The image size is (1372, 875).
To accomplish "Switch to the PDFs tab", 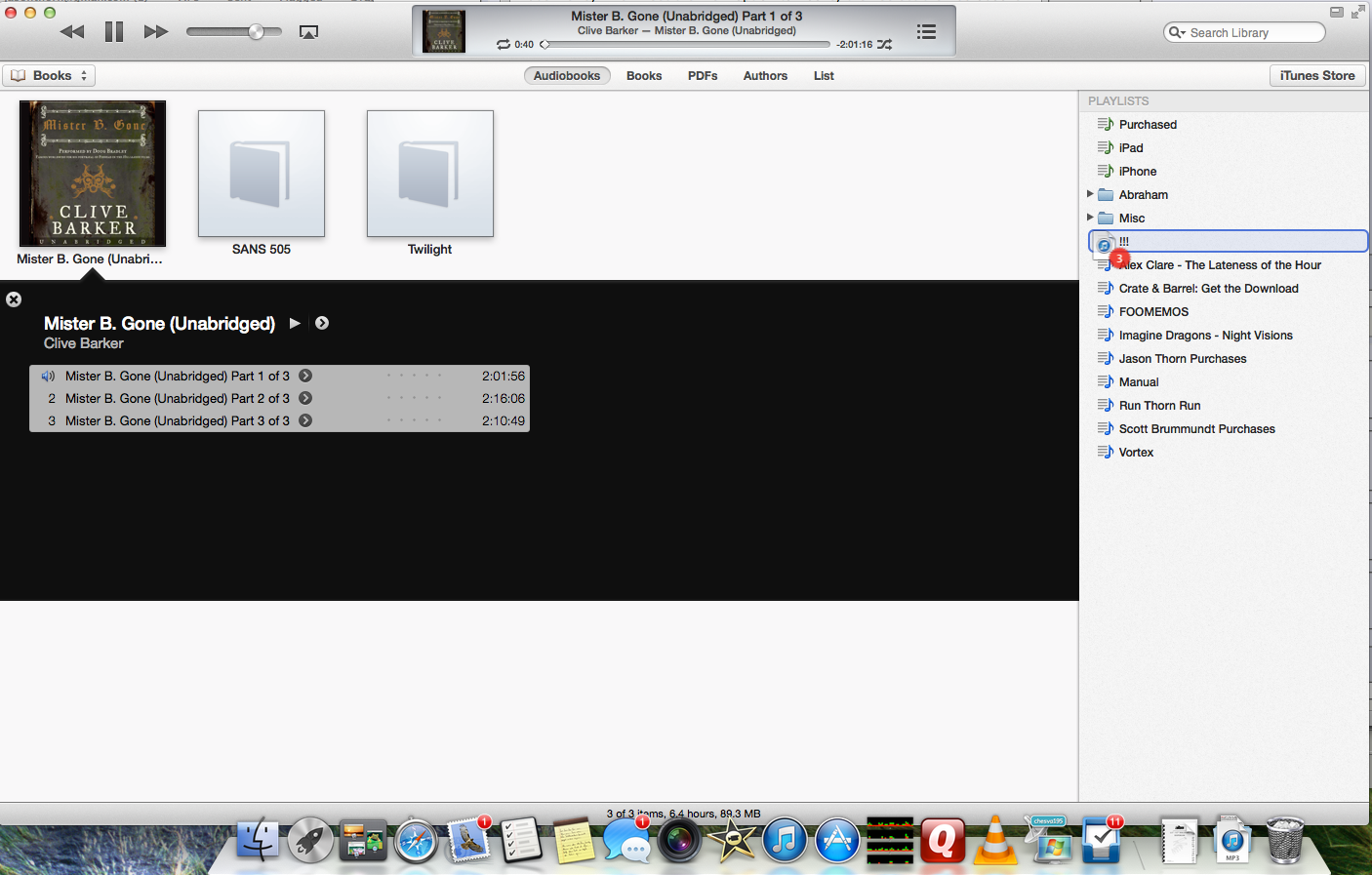I will tap(703, 75).
